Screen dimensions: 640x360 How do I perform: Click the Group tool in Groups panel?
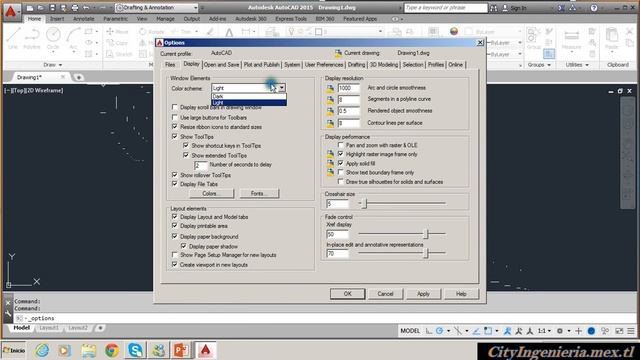pyautogui.click(x=533, y=39)
